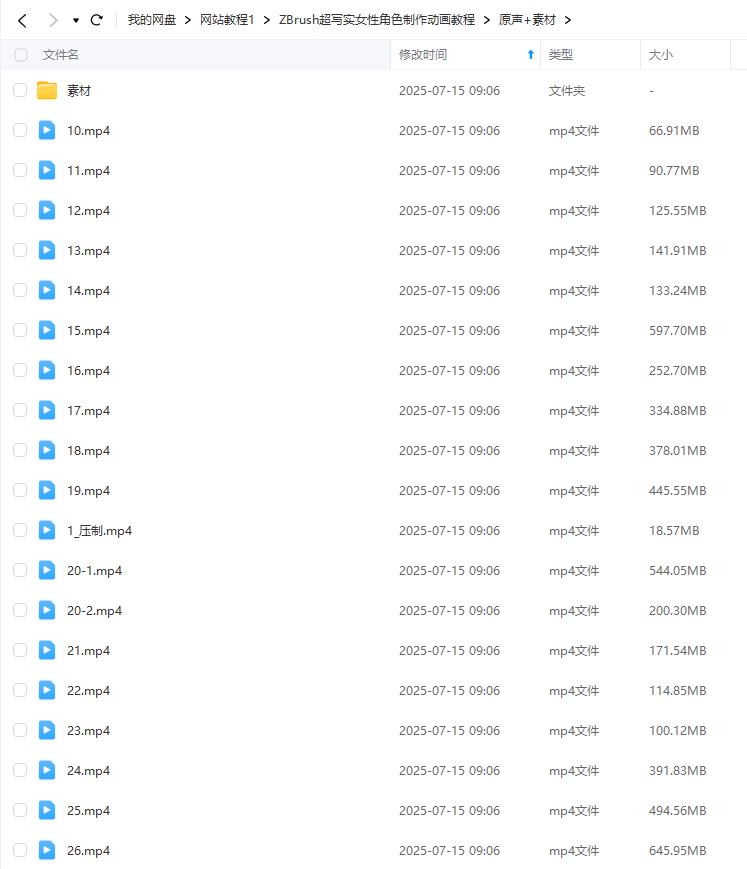Click the back navigation arrow
The width and height of the screenshot is (747, 869).
(x=22, y=20)
